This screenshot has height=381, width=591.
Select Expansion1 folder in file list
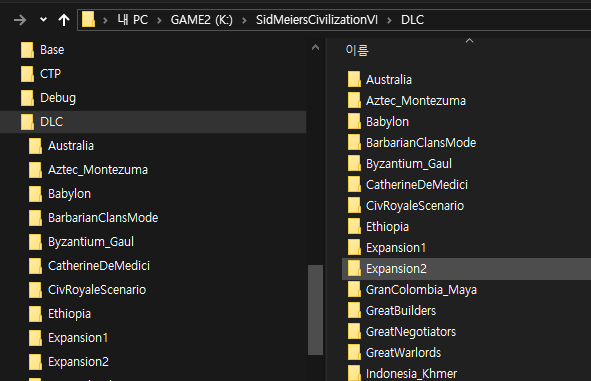pos(396,248)
